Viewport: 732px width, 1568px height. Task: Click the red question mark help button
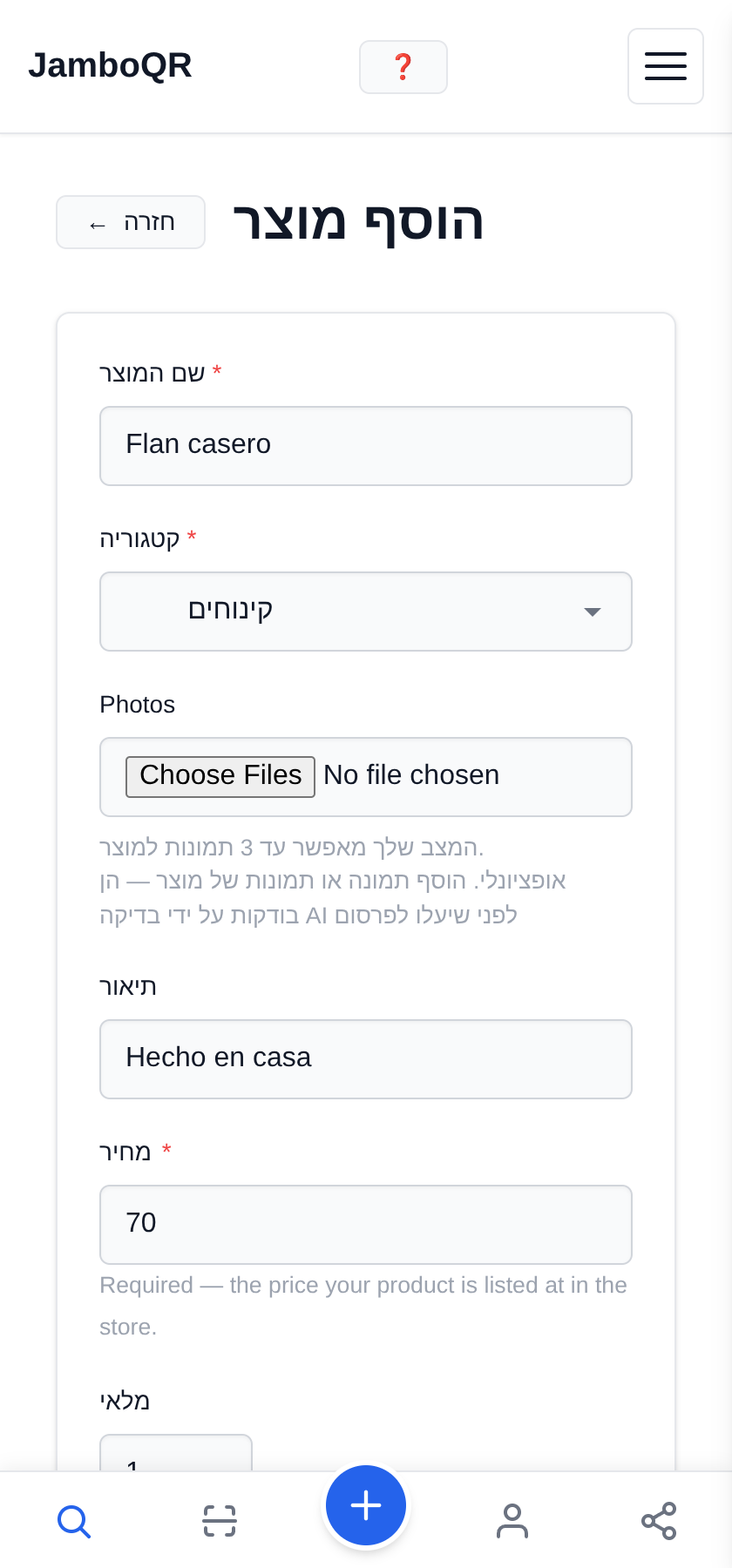(x=403, y=67)
